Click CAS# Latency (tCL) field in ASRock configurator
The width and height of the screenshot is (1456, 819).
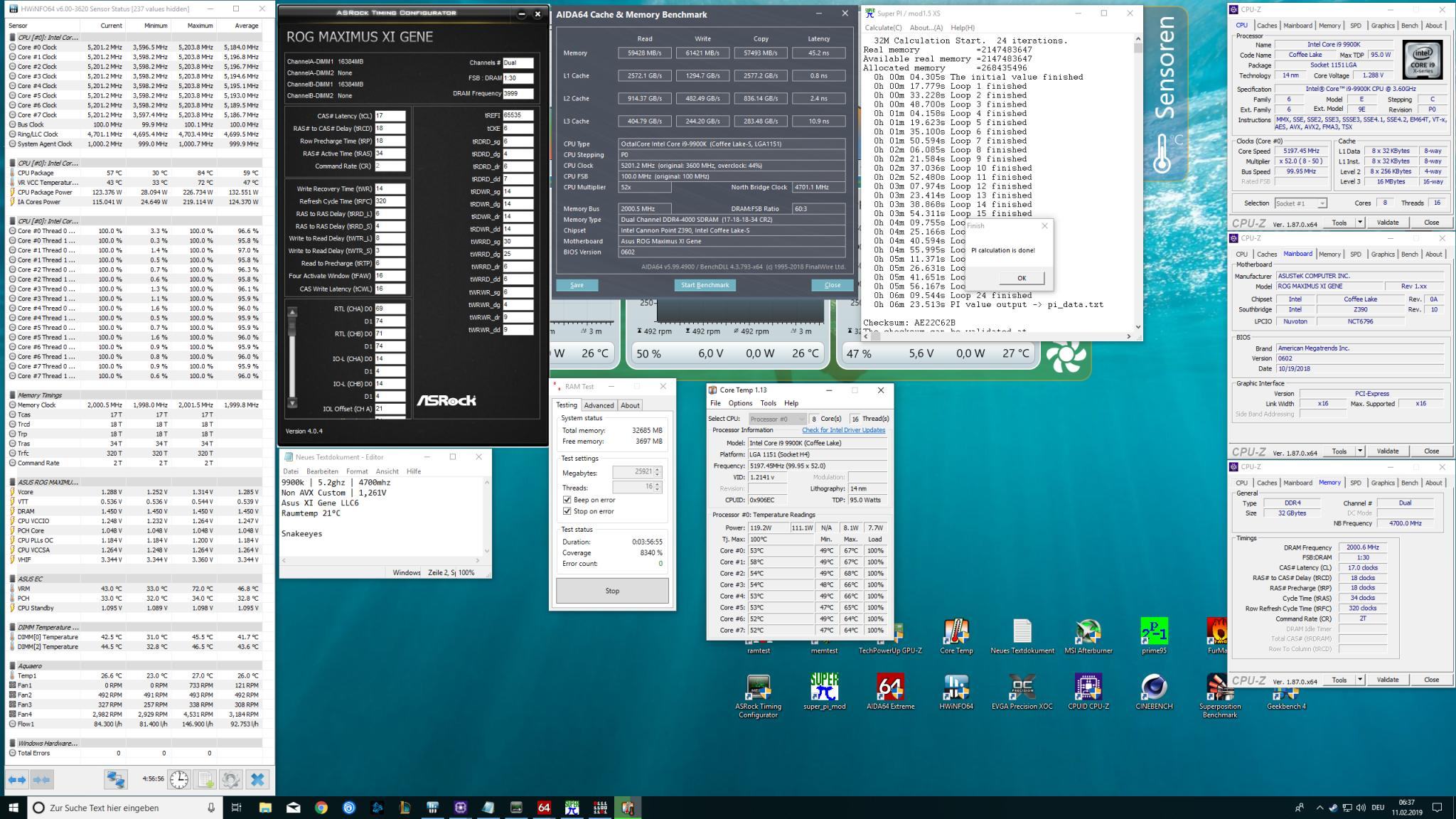(390, 116)
